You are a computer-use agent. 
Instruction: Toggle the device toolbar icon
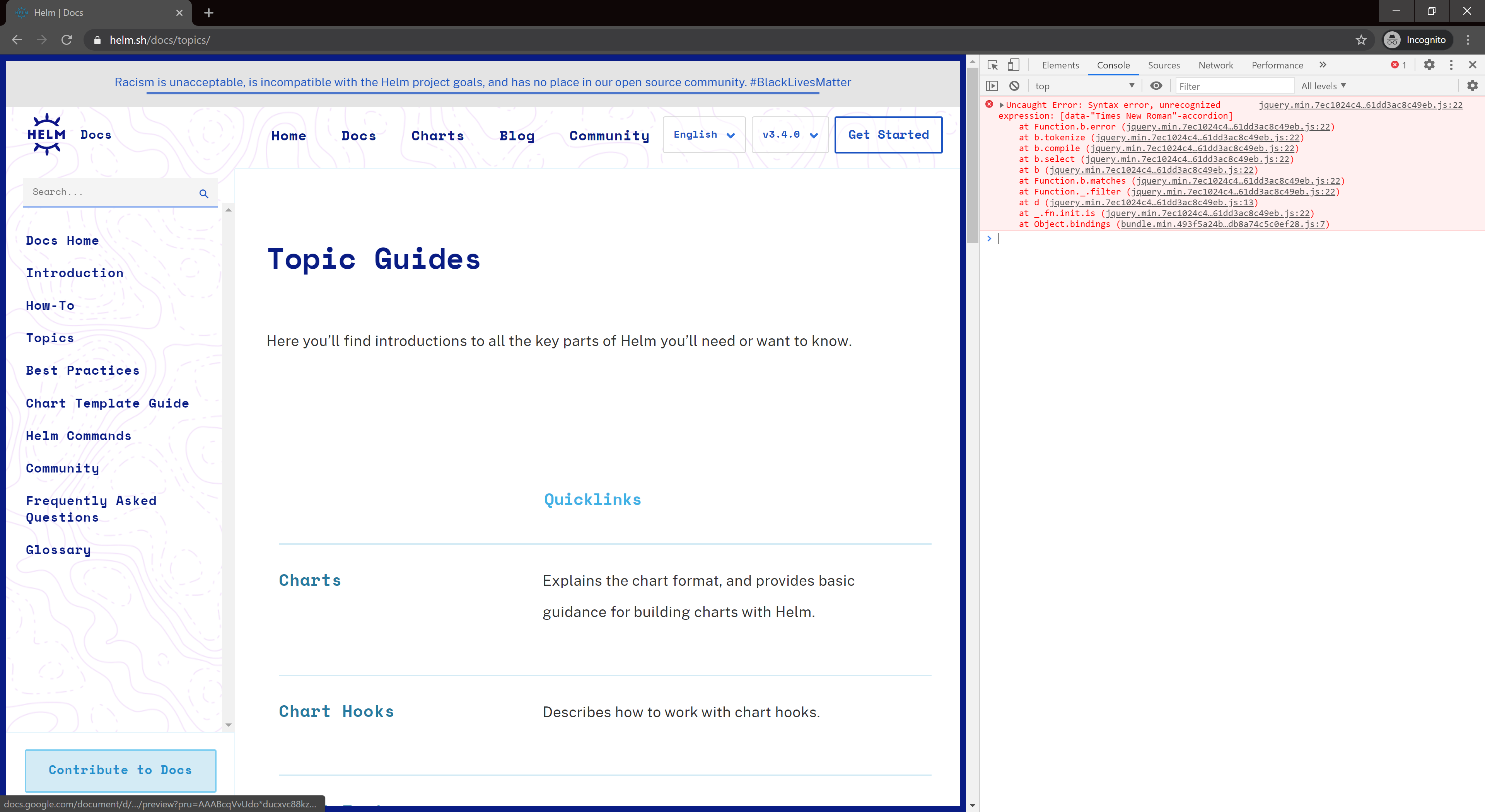[x=1013, y=65]
